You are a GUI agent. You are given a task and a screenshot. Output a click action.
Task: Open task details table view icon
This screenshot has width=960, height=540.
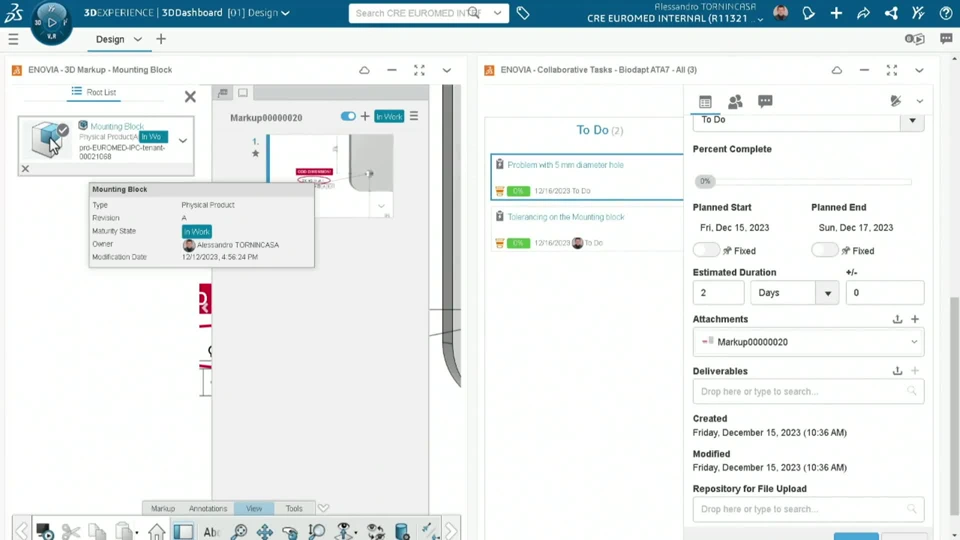click(x=705, y=102)
